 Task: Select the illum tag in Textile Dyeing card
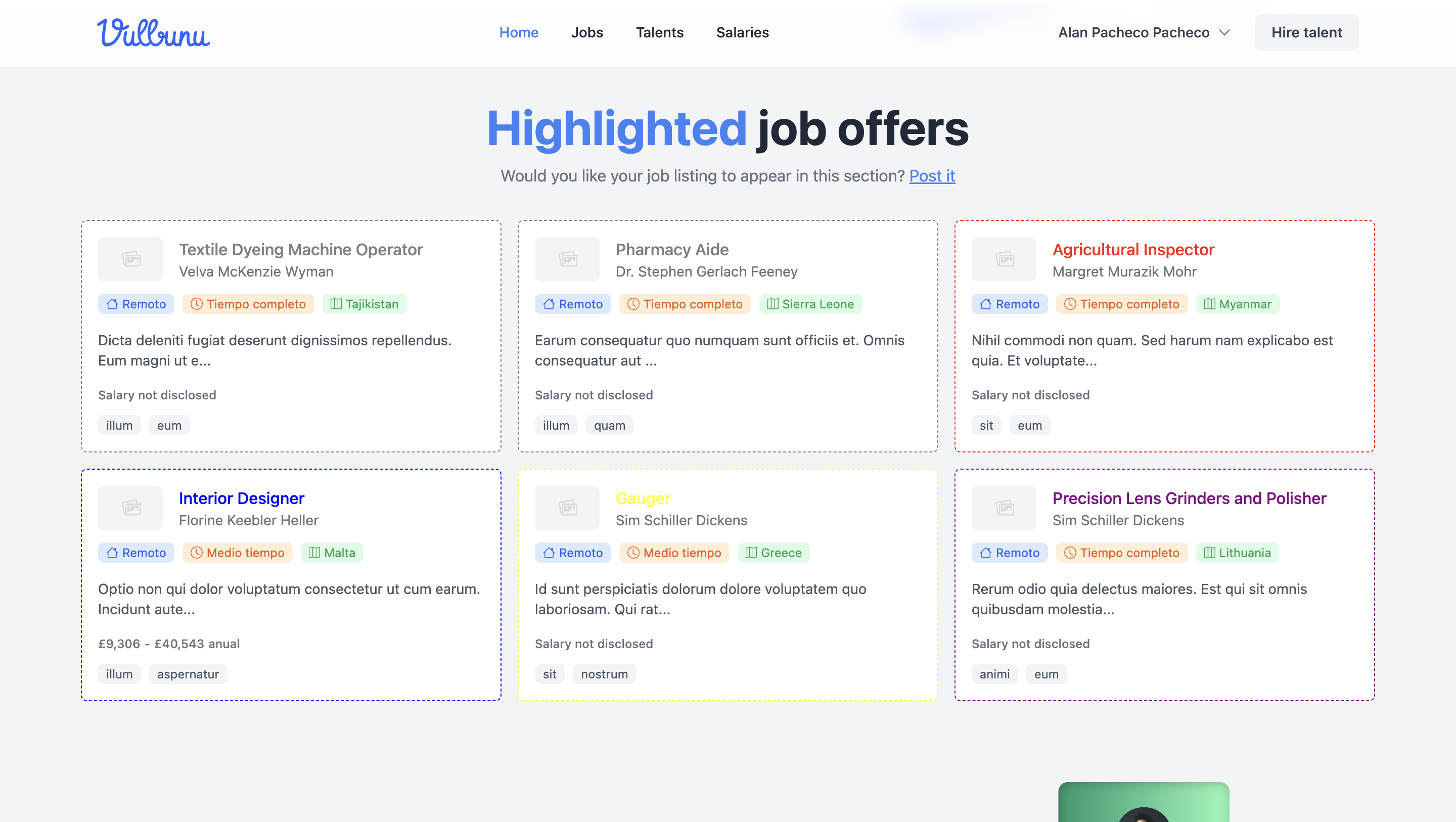pos(119,425)
